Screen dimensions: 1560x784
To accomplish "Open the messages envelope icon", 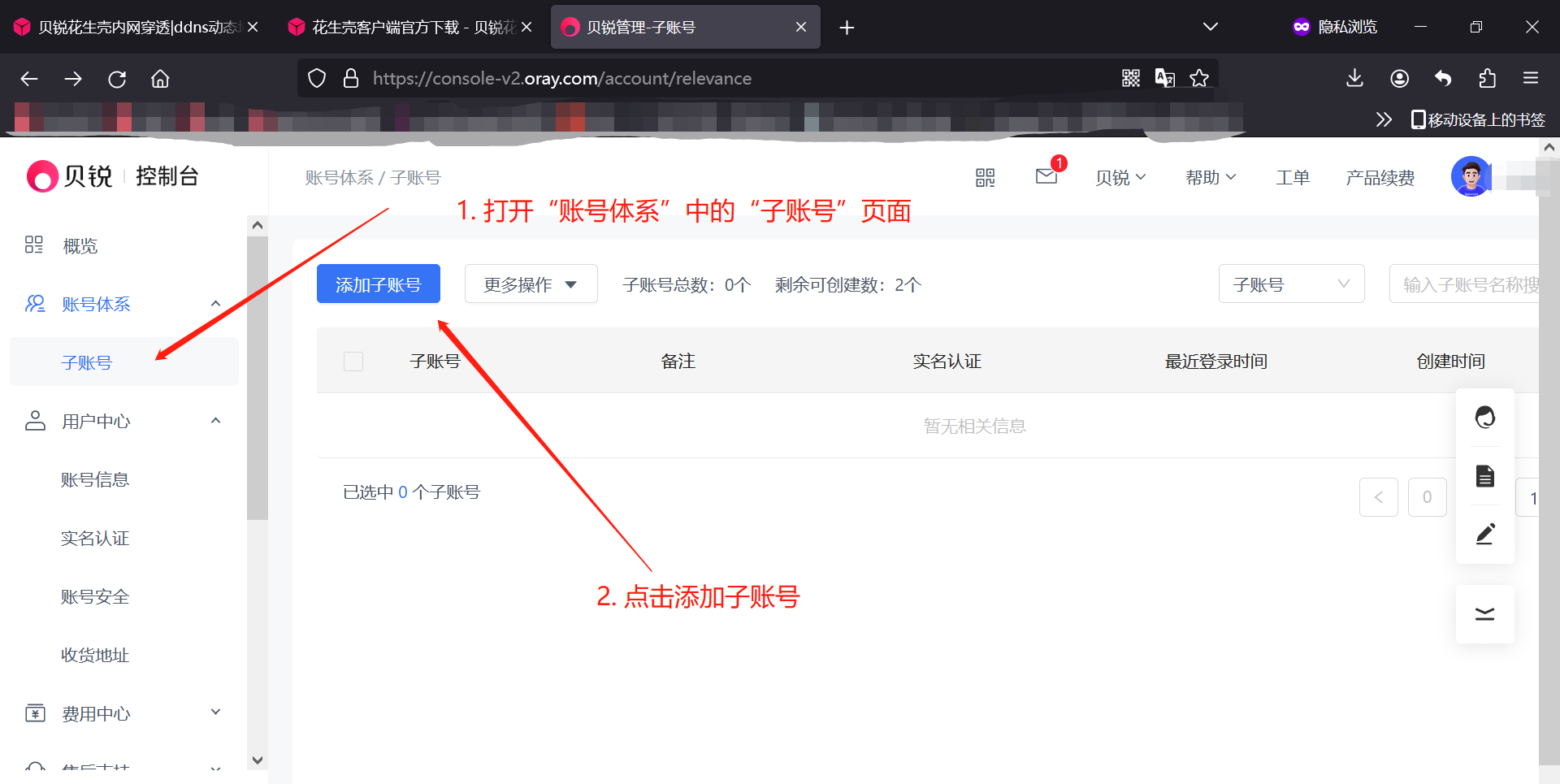I will coord(1046,176).
